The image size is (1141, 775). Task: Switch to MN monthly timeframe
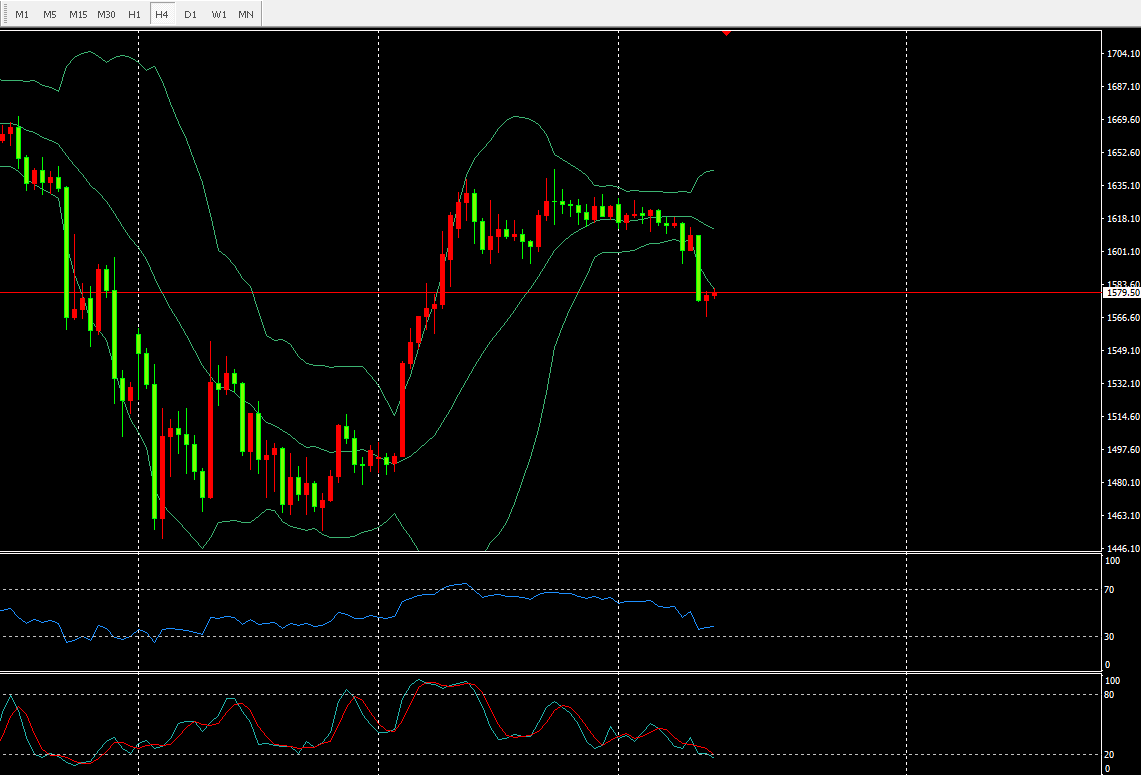pyautogui.click(x=246, y=15)
